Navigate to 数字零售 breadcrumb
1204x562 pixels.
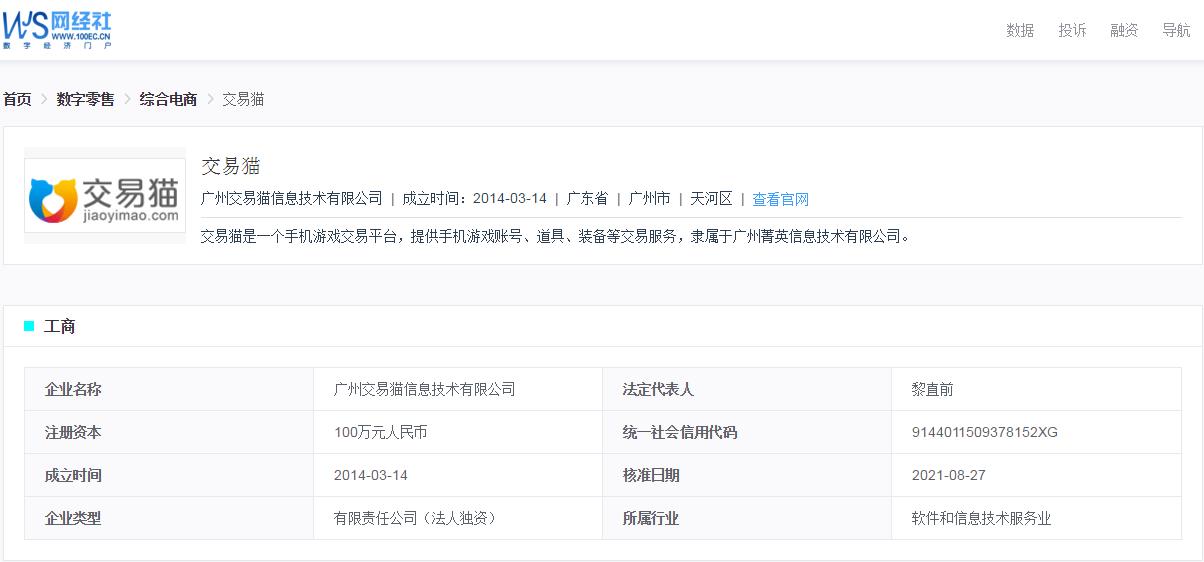coord(85,99)
